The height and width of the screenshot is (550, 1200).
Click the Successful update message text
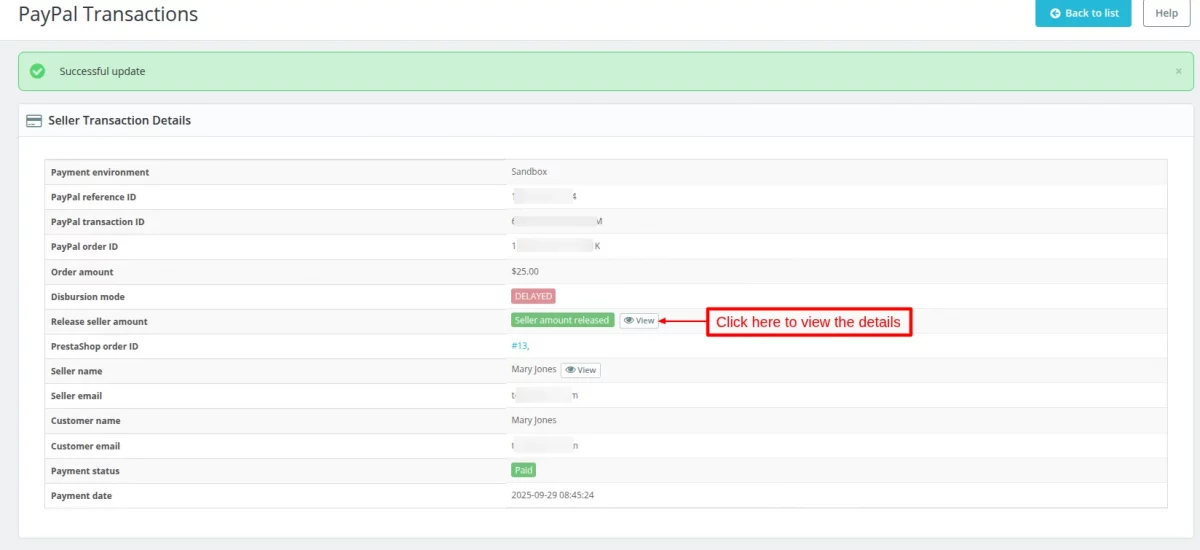coord(102,71)
